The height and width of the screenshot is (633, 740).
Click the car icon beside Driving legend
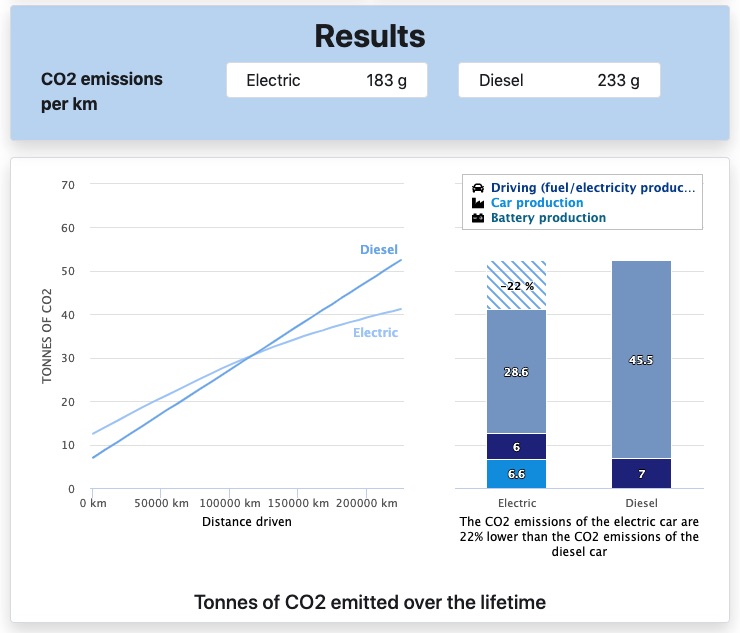click(x=478, y=188)
